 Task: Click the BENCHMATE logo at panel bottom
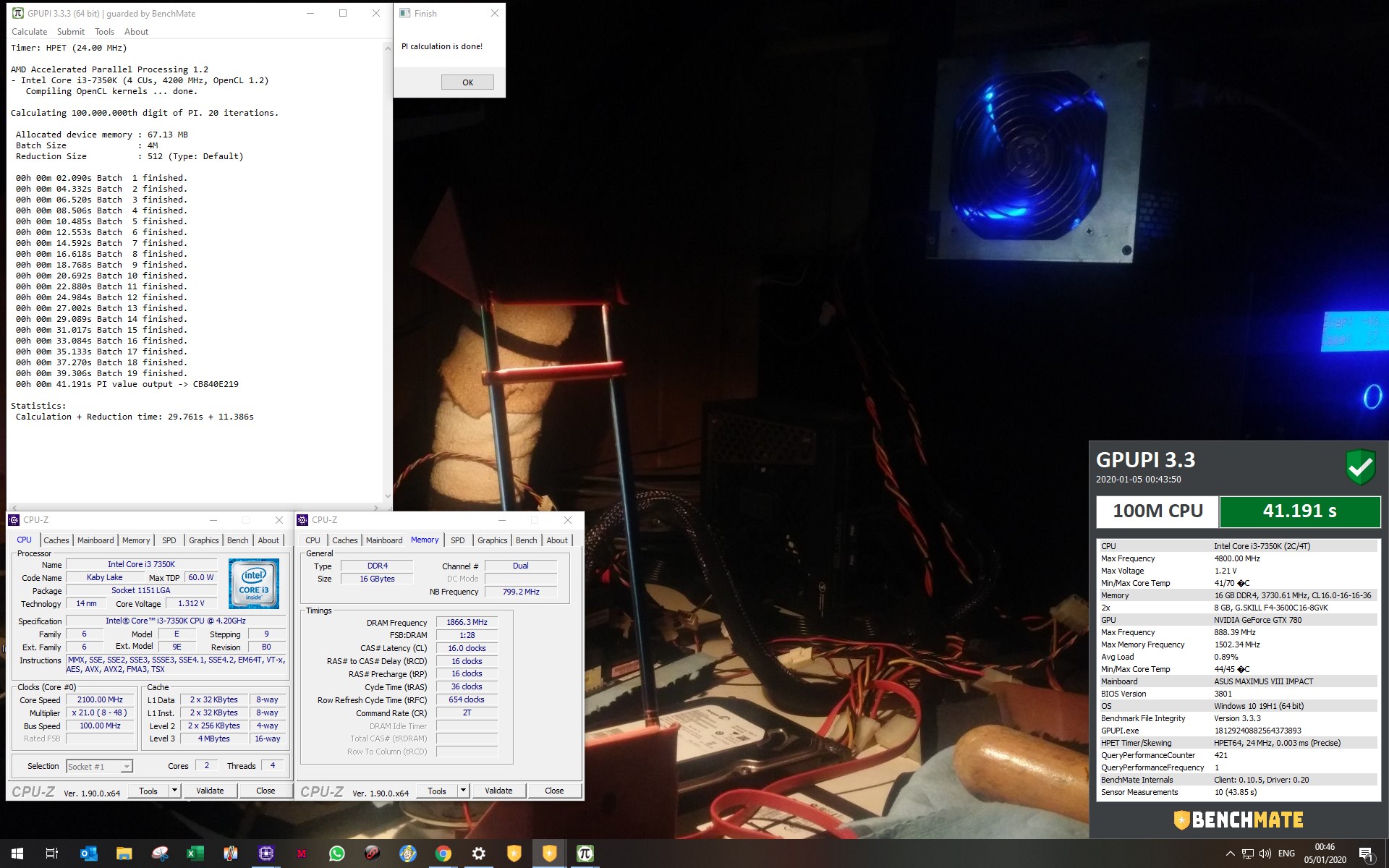coord(1239,820)
